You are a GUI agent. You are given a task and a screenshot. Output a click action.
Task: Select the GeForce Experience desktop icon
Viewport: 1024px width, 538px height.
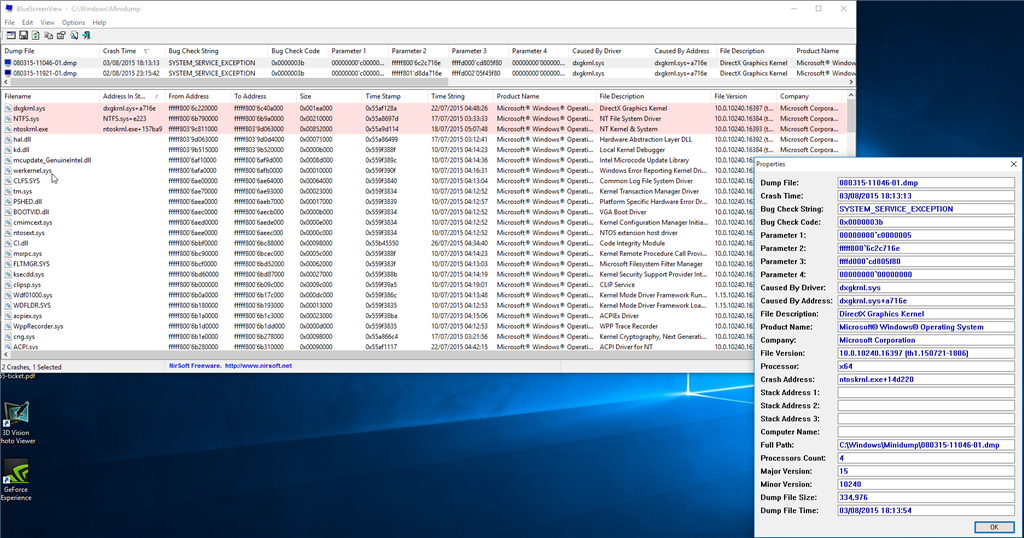click(16, 480)
